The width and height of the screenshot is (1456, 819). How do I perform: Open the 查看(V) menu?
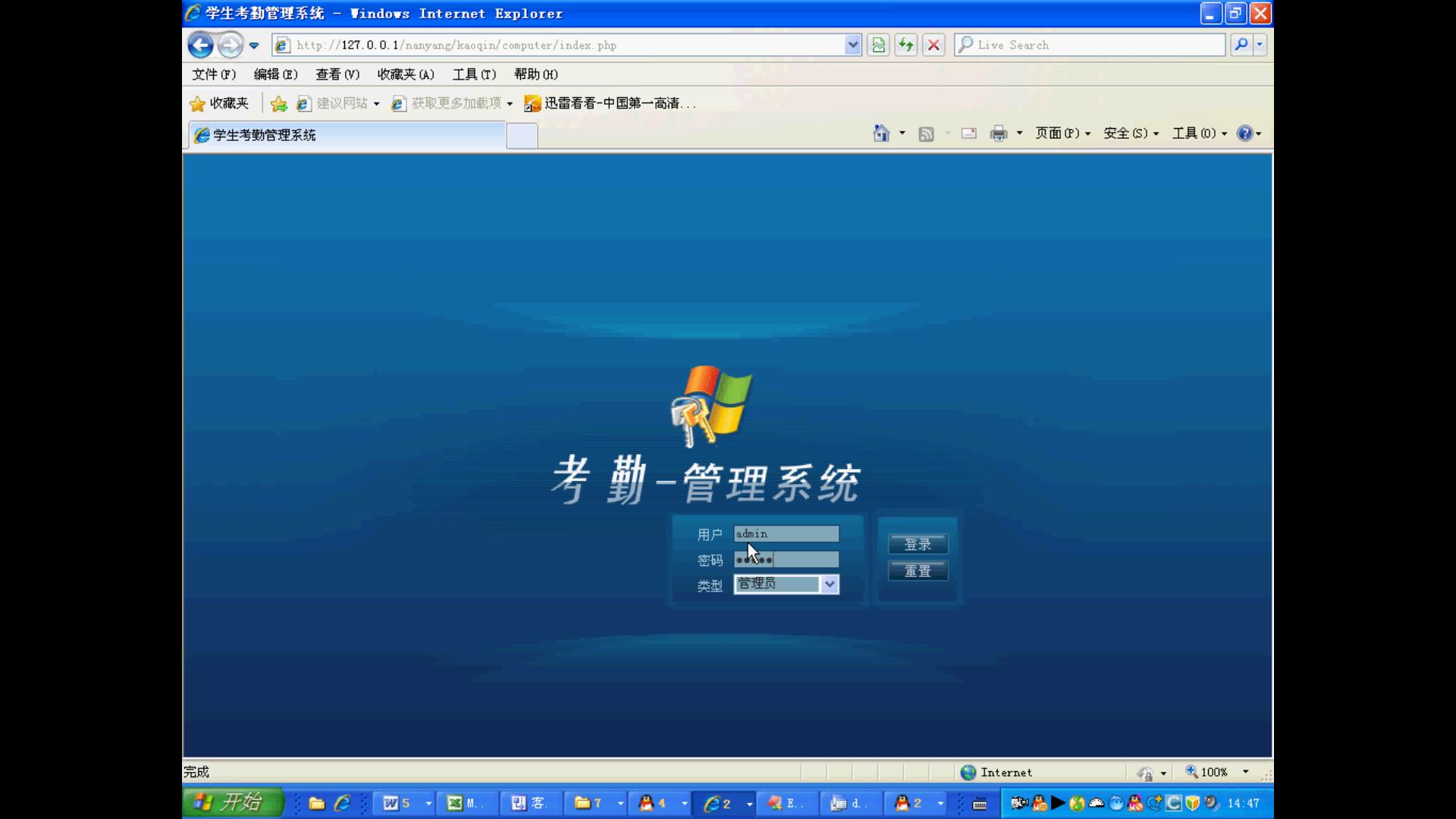(x=337, y=74)
